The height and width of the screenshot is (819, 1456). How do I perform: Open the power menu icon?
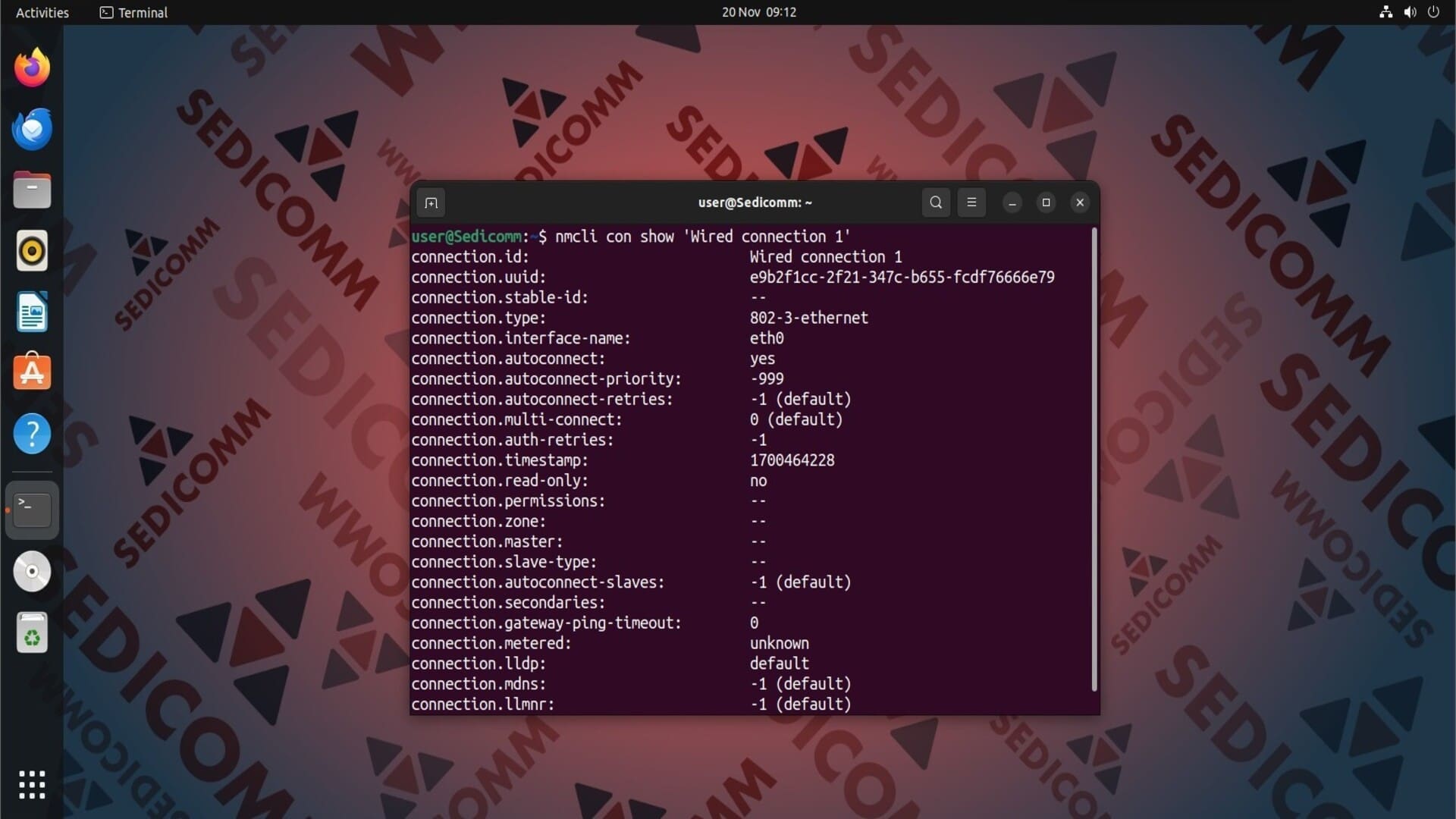(x=1433, y=12)
